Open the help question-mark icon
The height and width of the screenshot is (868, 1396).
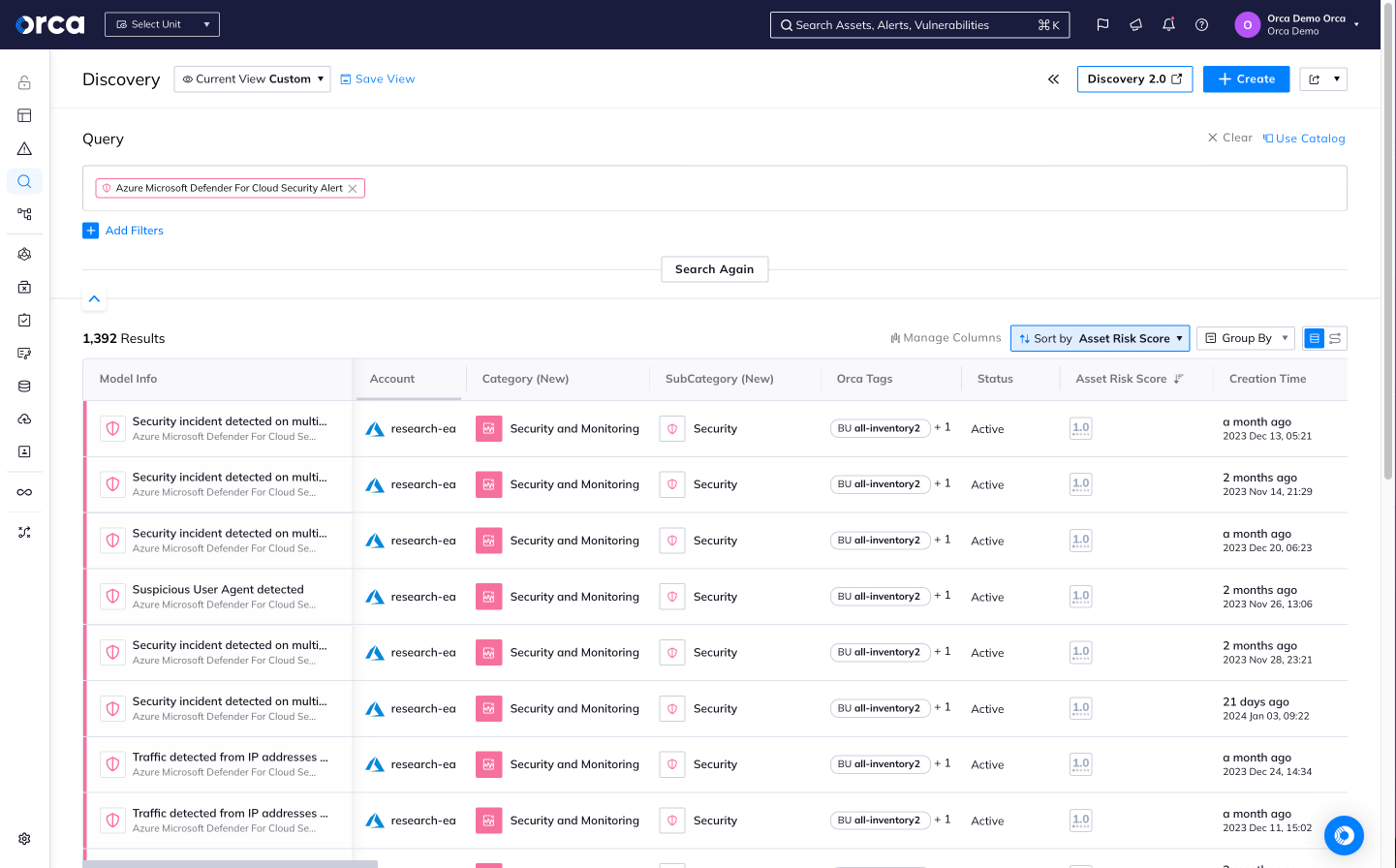[x=1201, y=25]
